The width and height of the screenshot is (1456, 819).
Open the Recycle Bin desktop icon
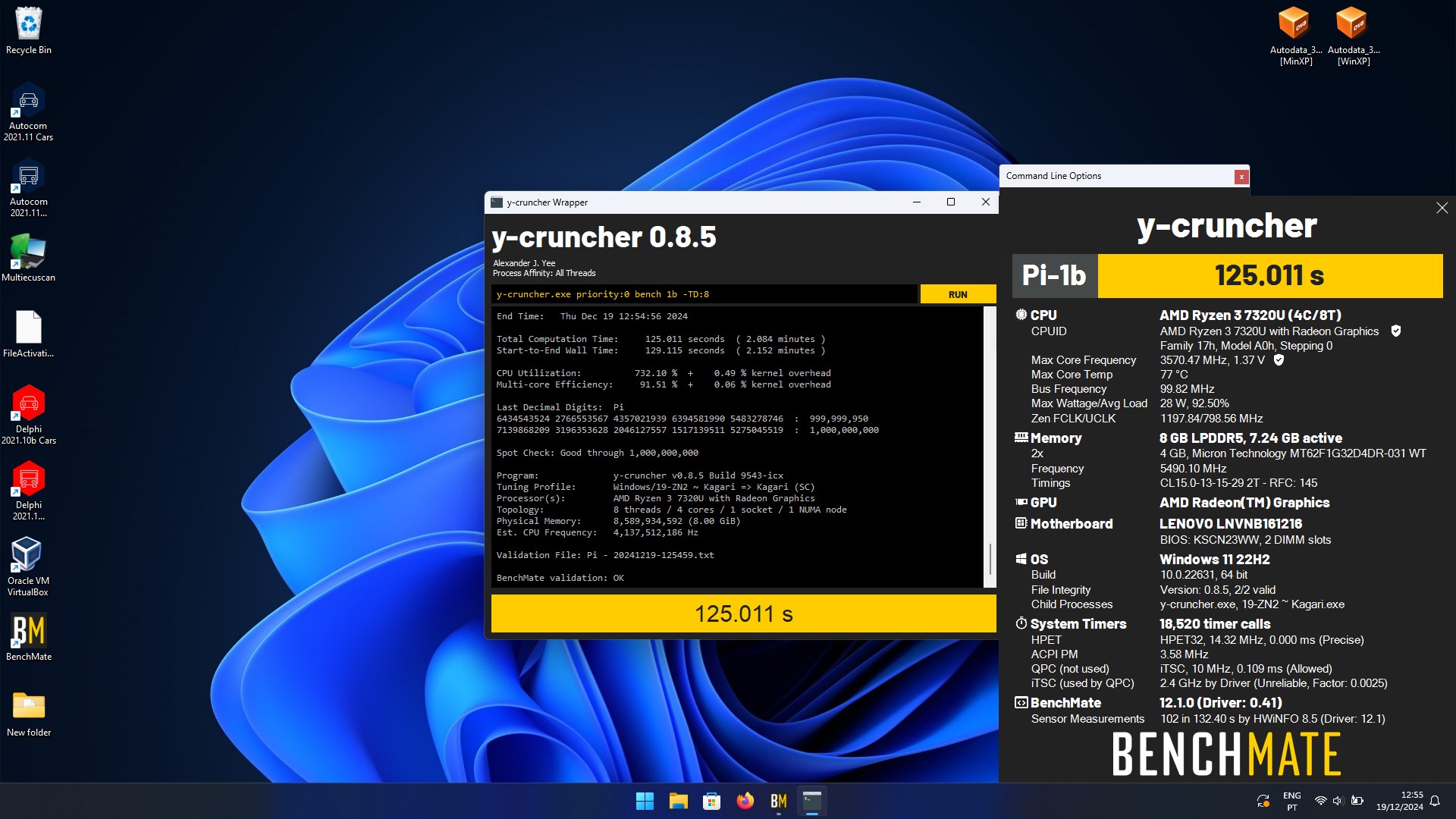(x=29, y=30)
